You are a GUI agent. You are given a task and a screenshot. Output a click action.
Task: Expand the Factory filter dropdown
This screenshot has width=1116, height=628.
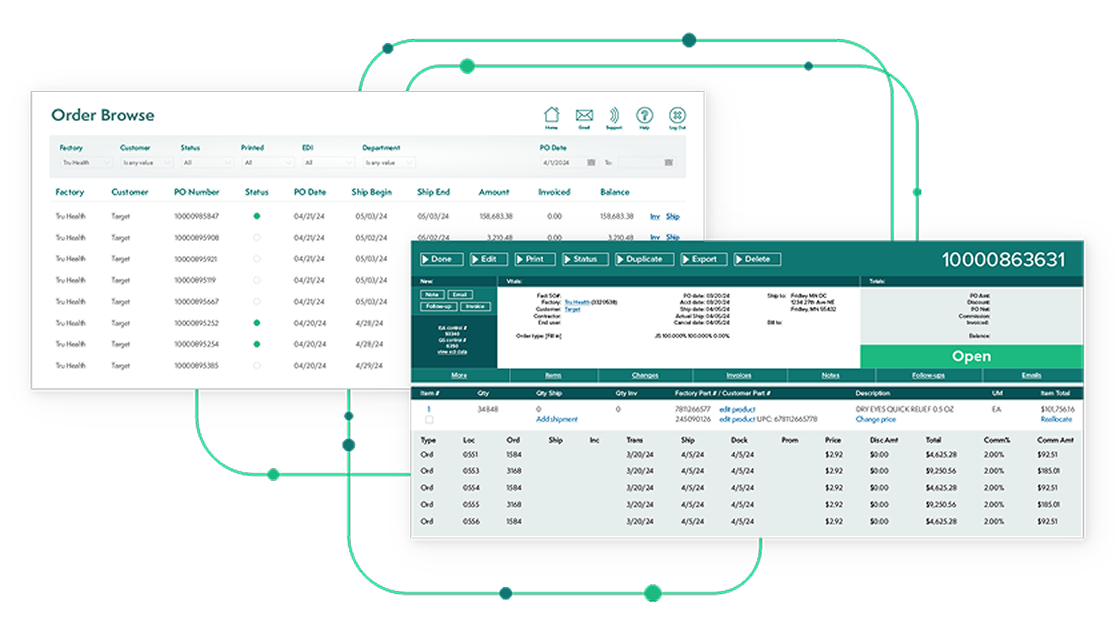point(85,162)
